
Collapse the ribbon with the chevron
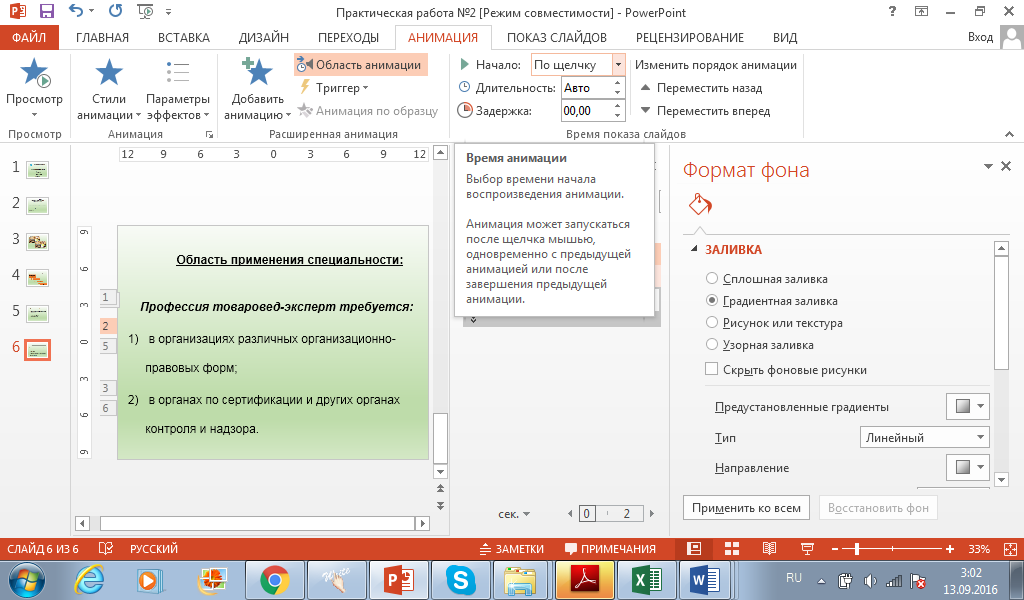[1010, 134]
